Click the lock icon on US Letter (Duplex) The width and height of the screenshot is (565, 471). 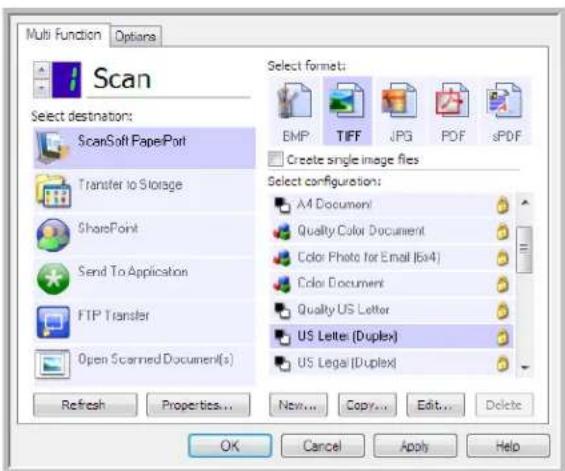click(502, 337)
